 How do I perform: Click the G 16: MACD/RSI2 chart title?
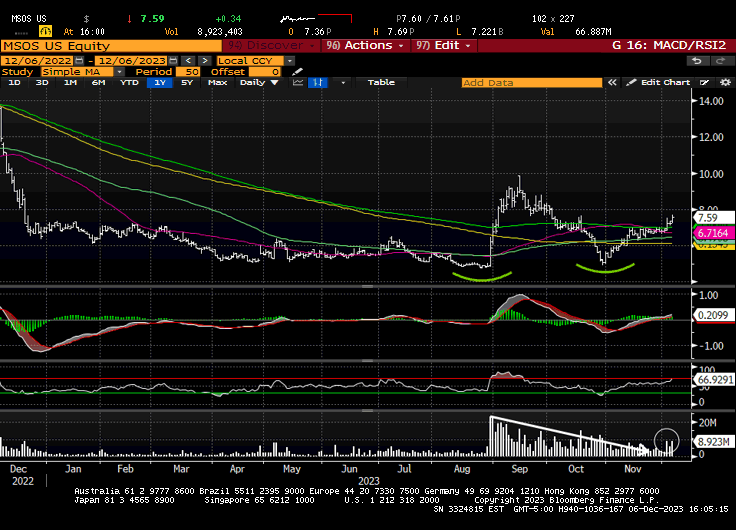click(670, 46)
